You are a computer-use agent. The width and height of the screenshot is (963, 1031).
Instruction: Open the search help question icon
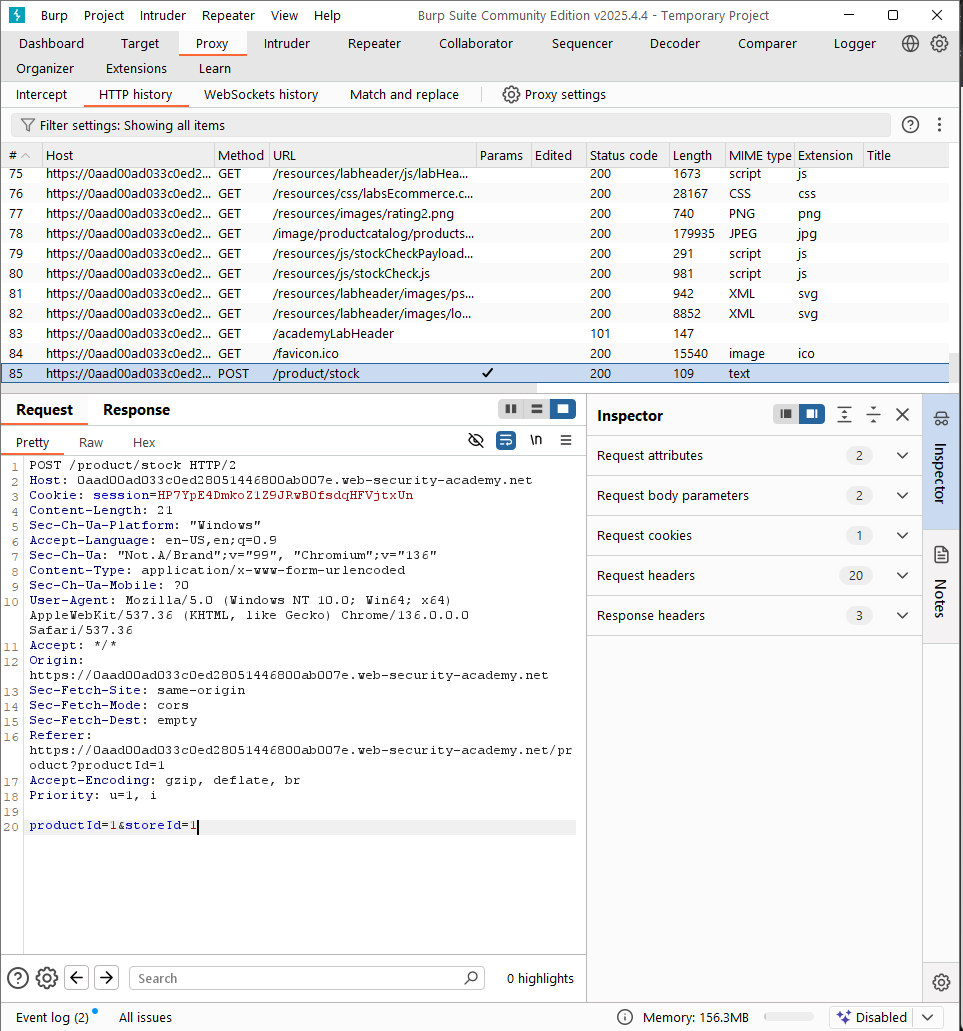(x=18, y=978)
